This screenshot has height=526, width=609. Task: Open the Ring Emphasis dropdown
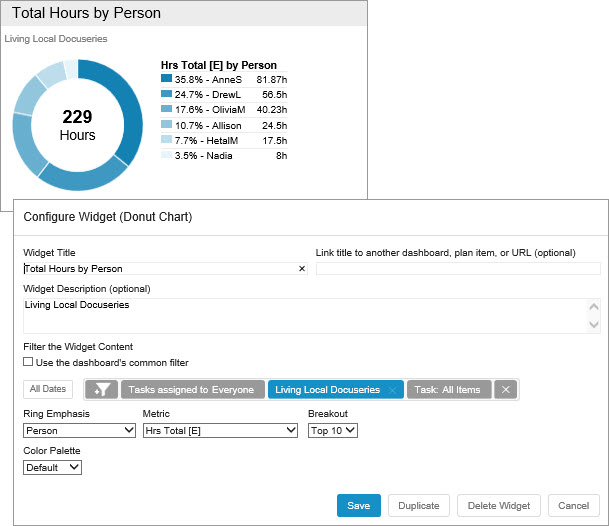[x=79, y=430]
